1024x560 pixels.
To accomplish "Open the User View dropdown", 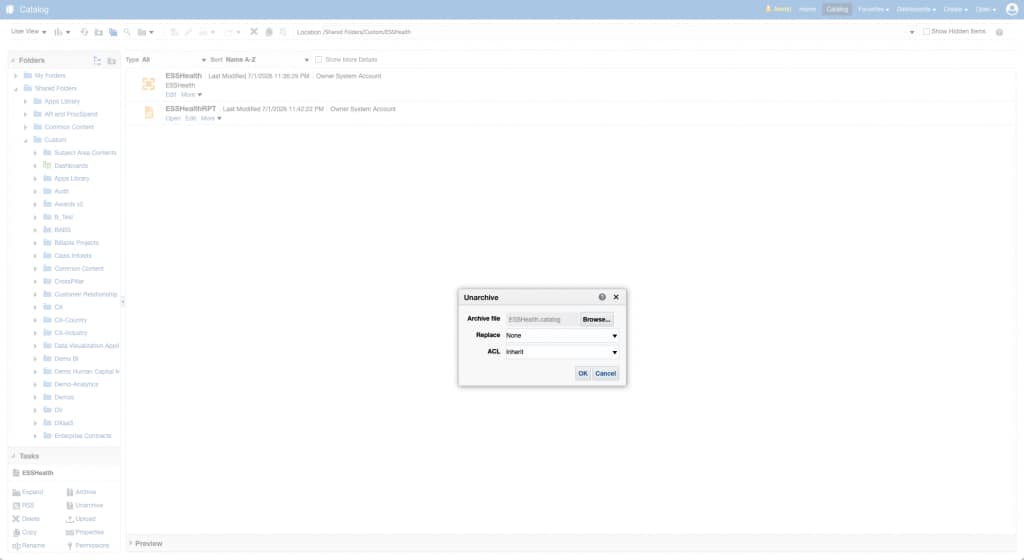I will point(29,31).
